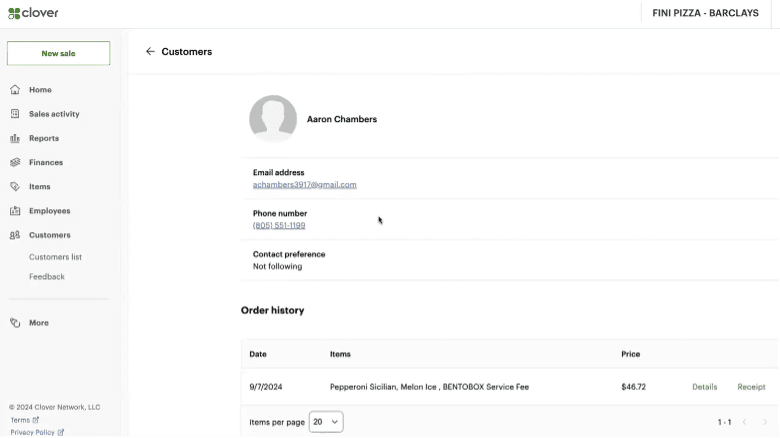Viewport: 780px width, 438px height.
Task: Click the Clover logo
Action: coord(33,13)
